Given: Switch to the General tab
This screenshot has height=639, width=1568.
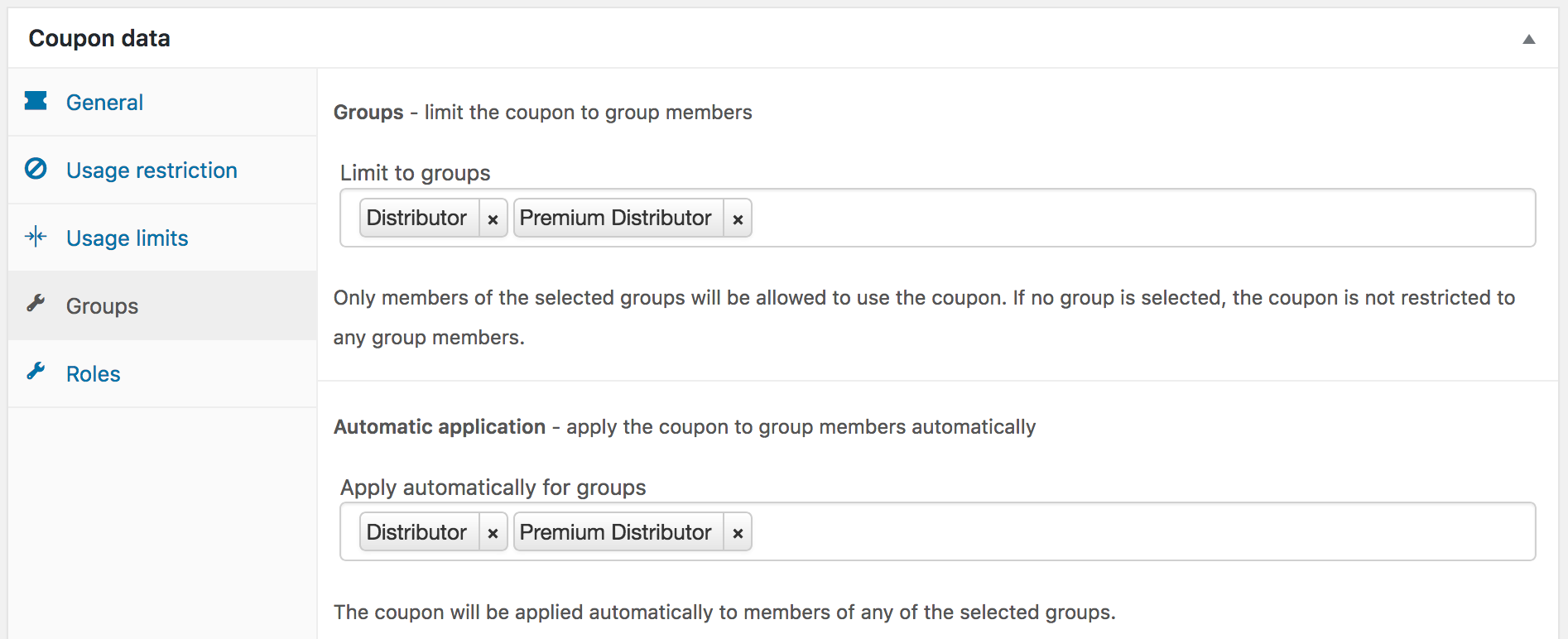Looking at the screenshot, I should tap(104, 101).
